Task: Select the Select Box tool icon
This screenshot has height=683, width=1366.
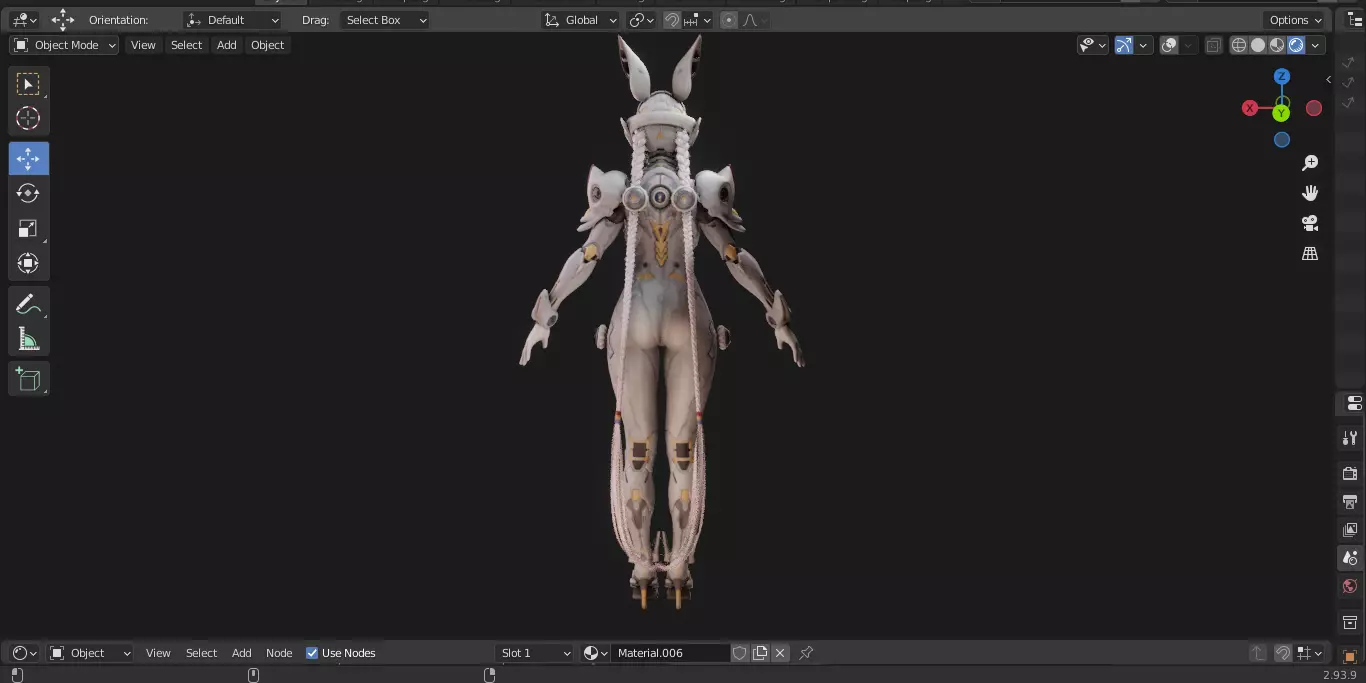Action: point(28,84)
